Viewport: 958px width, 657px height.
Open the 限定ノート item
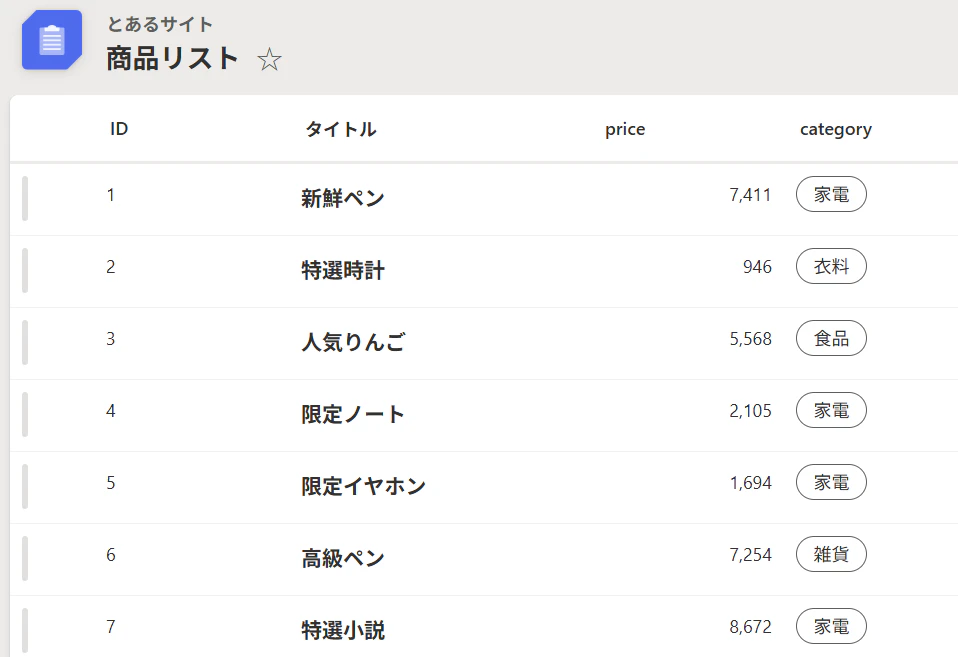[x=353, y=414]
